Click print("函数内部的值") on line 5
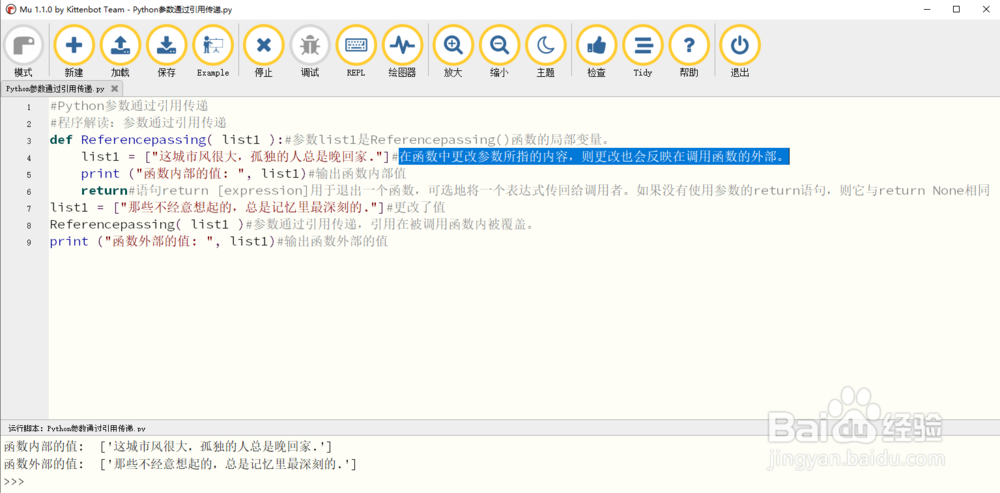Viewport: 1000px width, 493px height. tap(195, 173)
